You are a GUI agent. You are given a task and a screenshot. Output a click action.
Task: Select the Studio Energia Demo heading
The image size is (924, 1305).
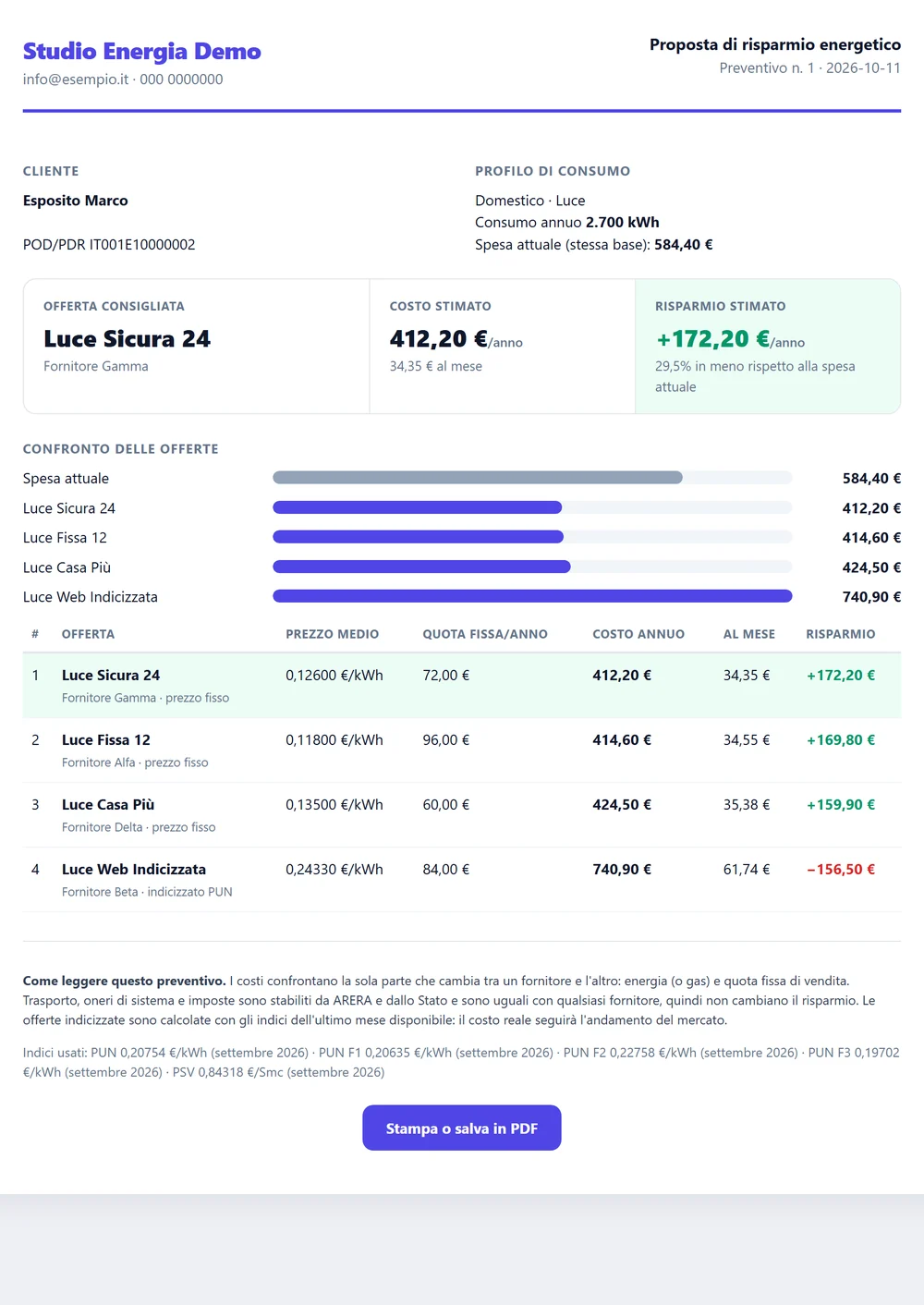[141, 51]
